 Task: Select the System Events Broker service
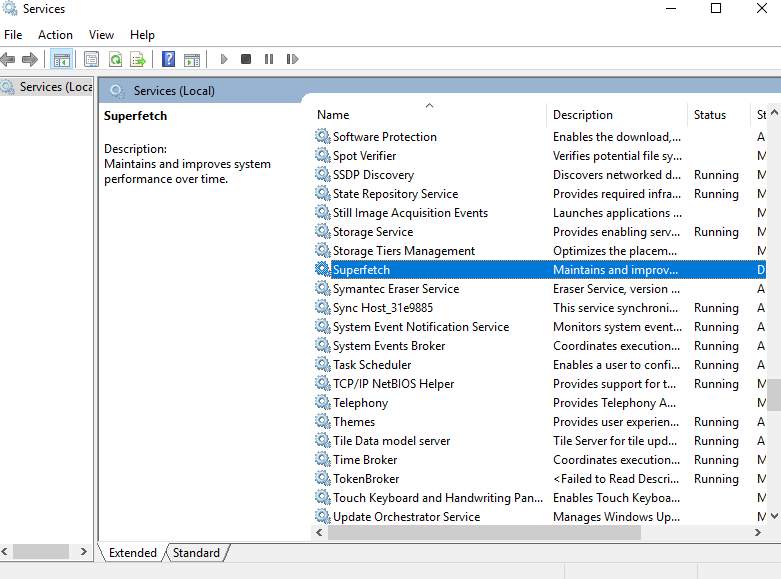540,345
